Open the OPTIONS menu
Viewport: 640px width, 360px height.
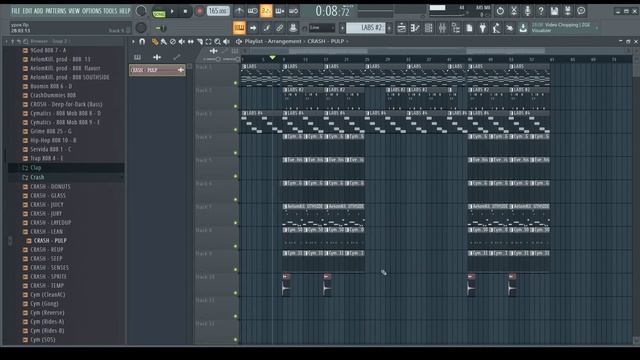[91, 11]
